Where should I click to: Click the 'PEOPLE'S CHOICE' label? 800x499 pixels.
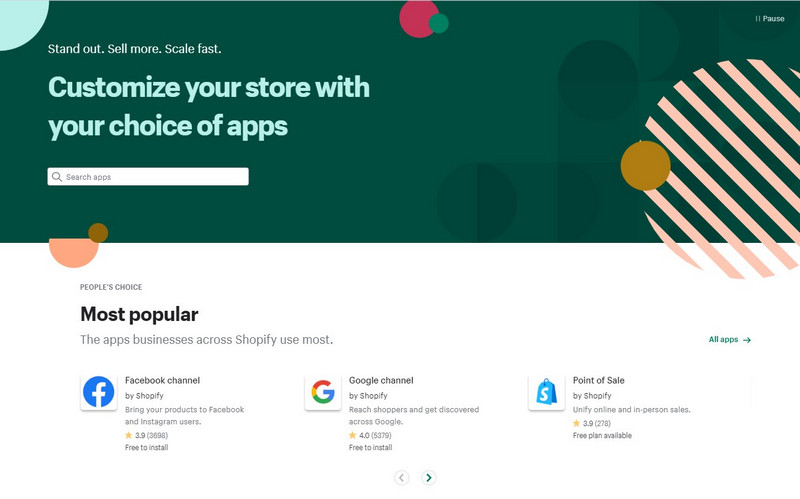[x=111, y=287]
